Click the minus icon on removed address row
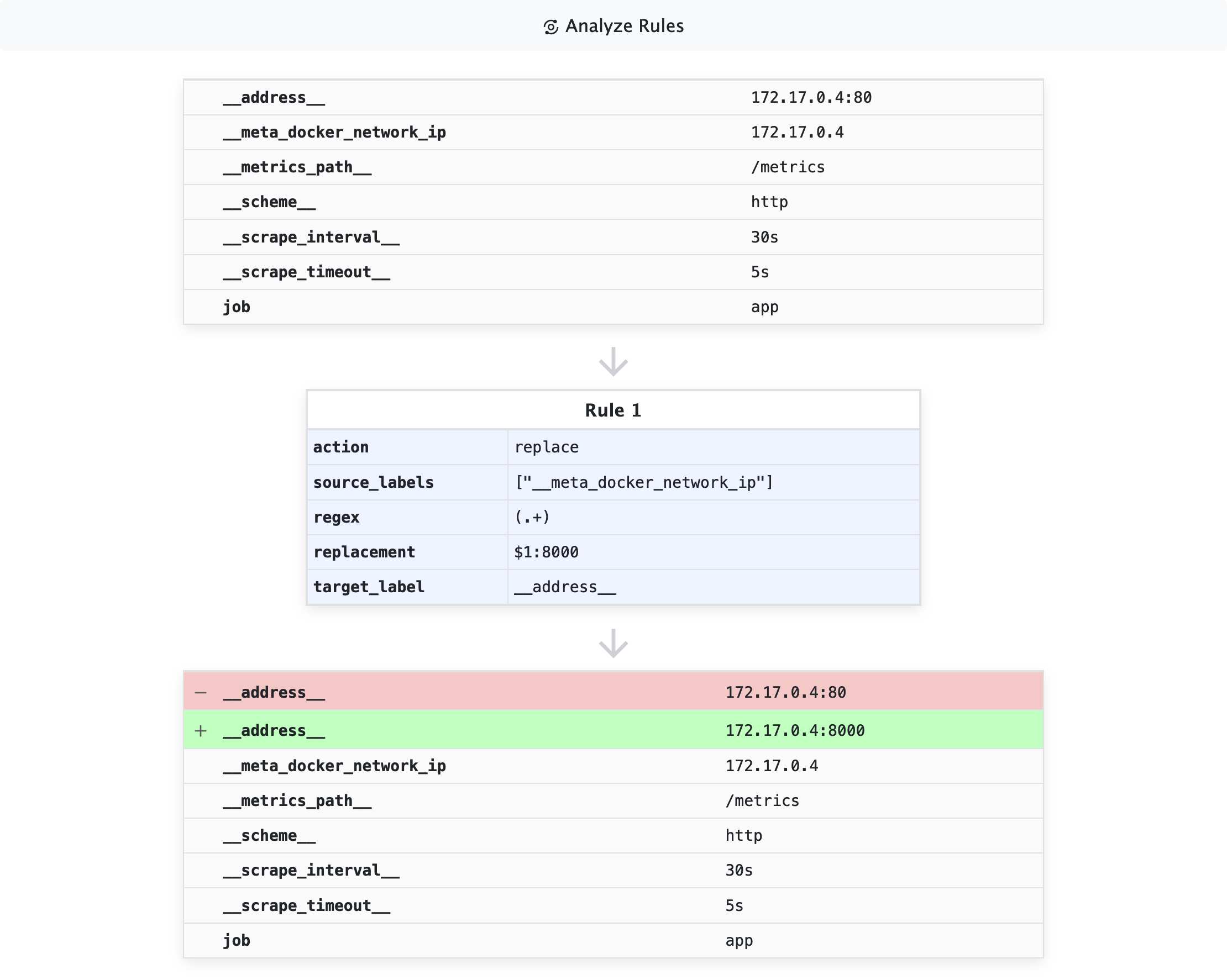This screenshot has height=980, width=1227. 200,692
